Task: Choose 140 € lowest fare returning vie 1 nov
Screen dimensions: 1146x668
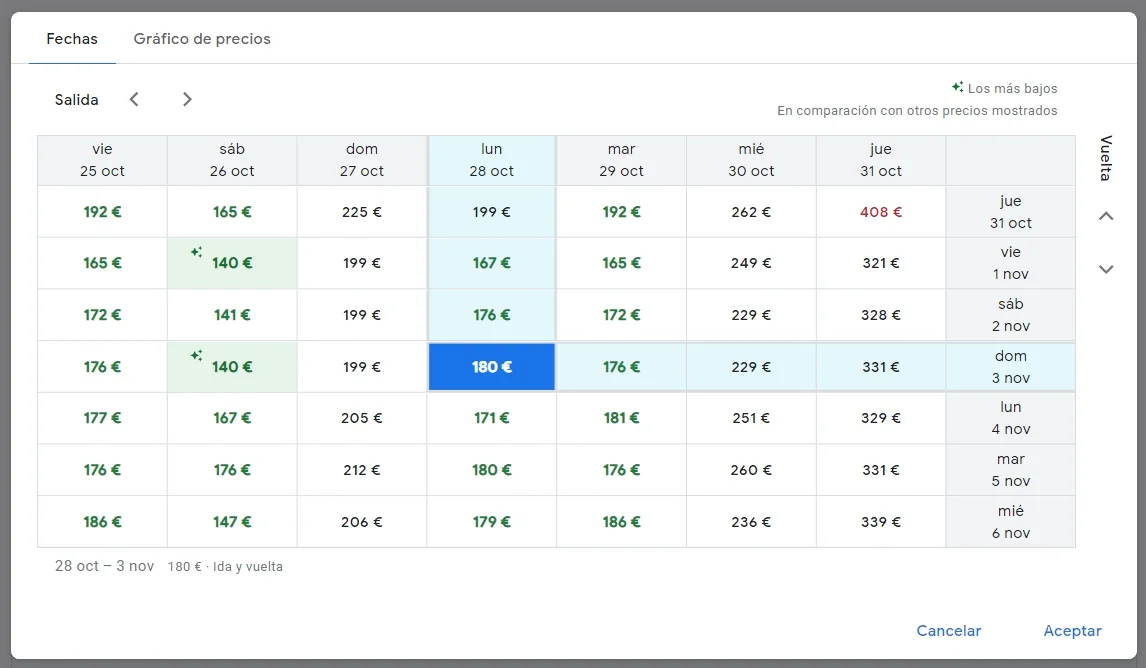Action: pos(232,263)
